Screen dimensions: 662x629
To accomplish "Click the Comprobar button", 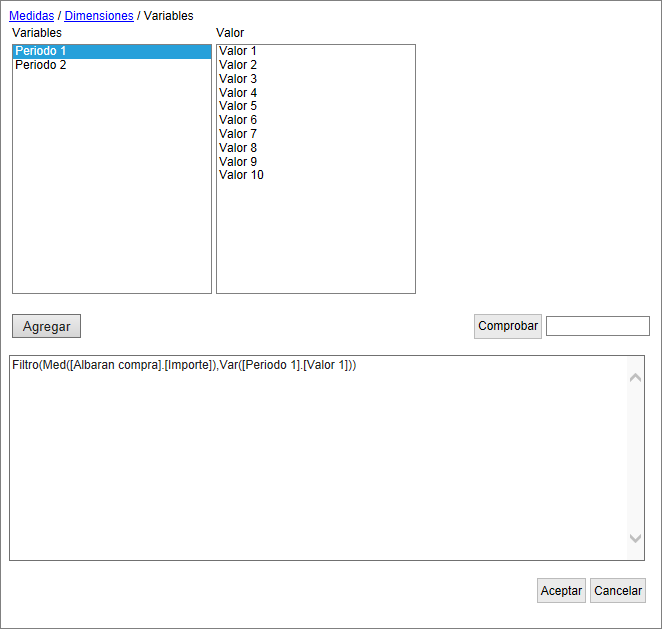I will click(x=507, y=326).
